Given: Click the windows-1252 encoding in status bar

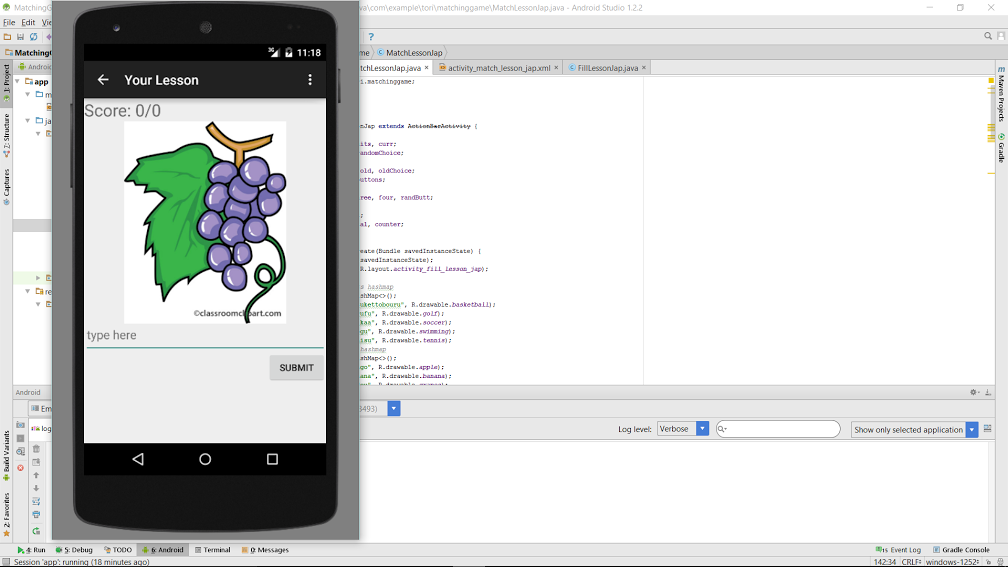Looking at the screenshot, I should point(952,562).
